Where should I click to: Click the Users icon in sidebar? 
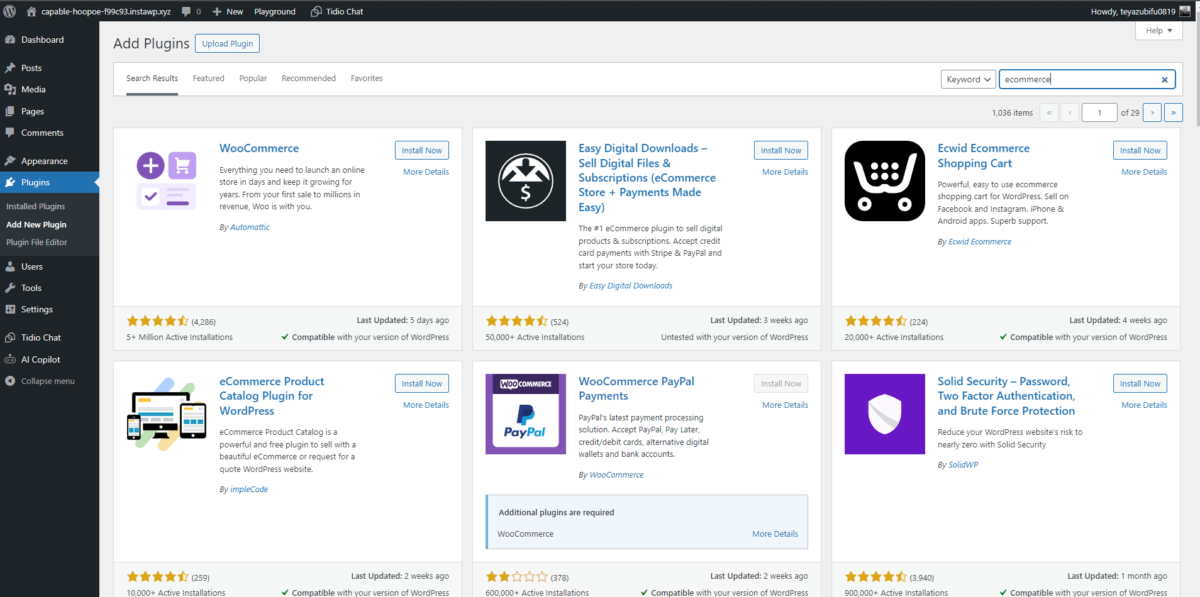(10, 267)
